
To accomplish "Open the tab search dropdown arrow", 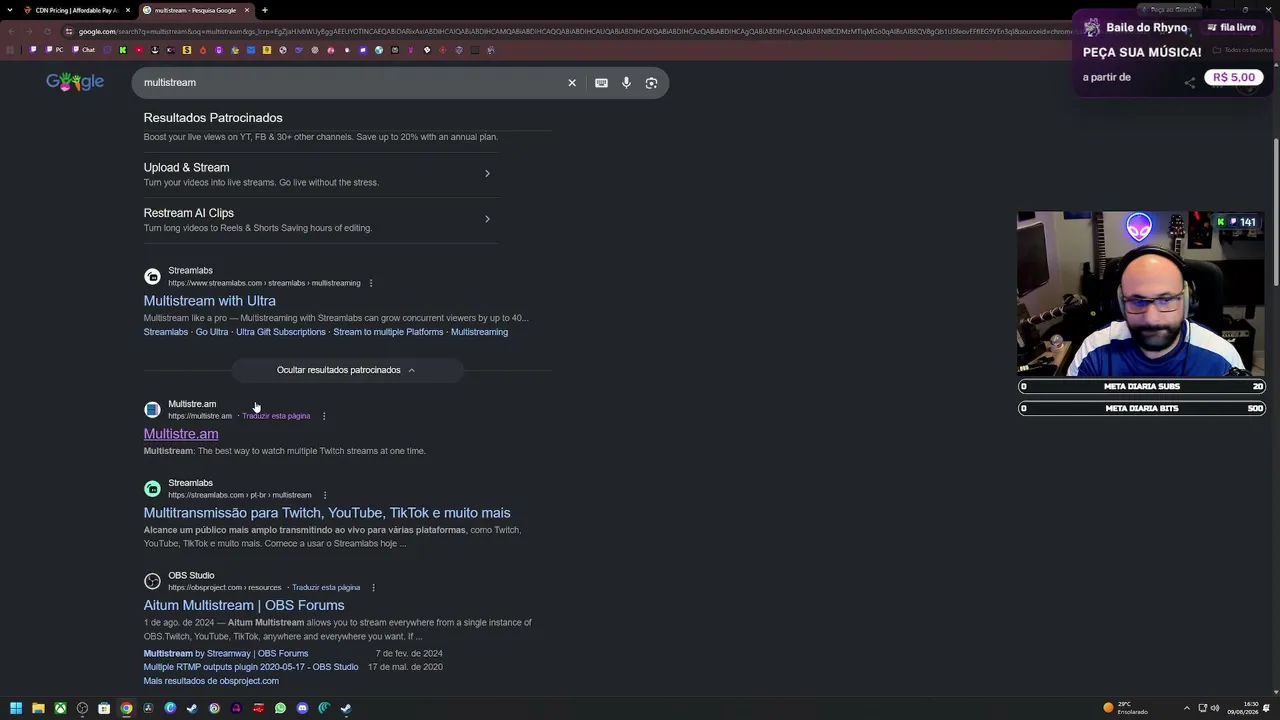I will [x=9, y=10].
